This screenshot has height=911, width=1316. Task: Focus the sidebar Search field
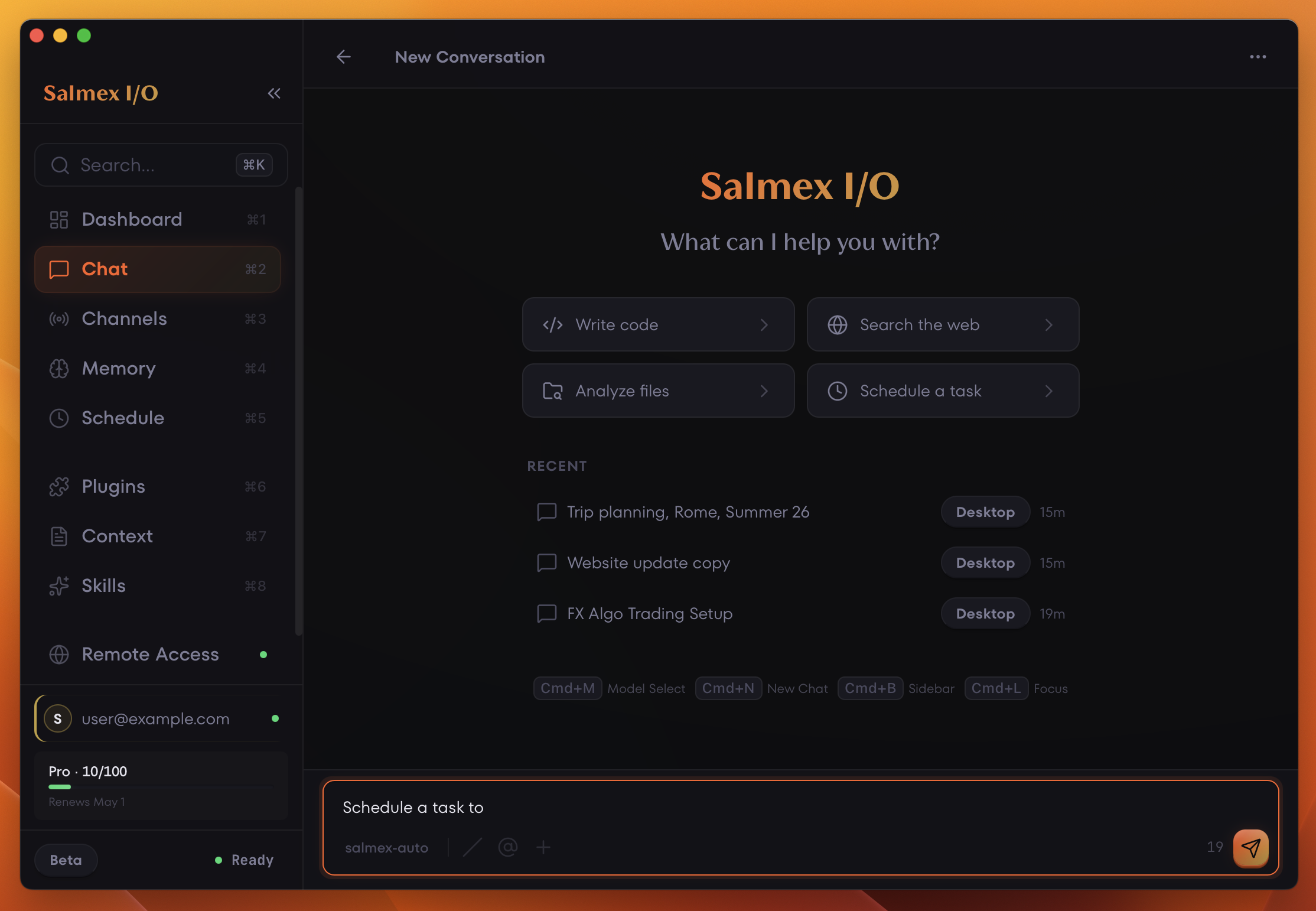pos(161,165)
